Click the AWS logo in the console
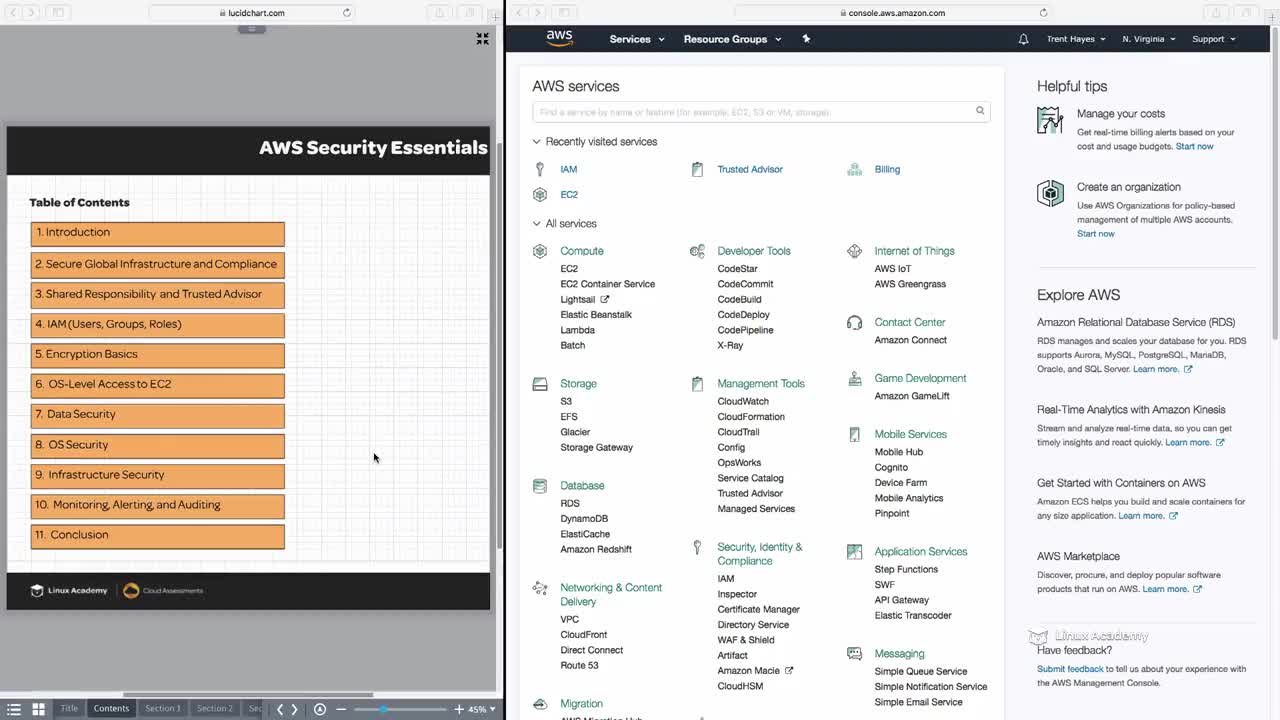 coord(559,39)
